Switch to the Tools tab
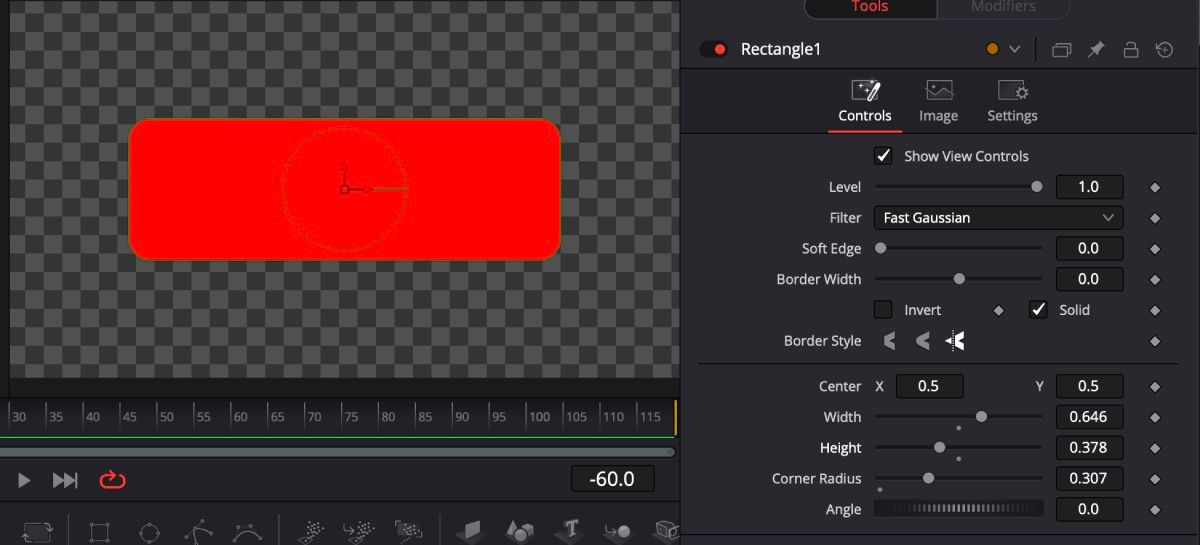Image resolution: width=1200 pixels, height=545 pixels. (x=870, y=7)
